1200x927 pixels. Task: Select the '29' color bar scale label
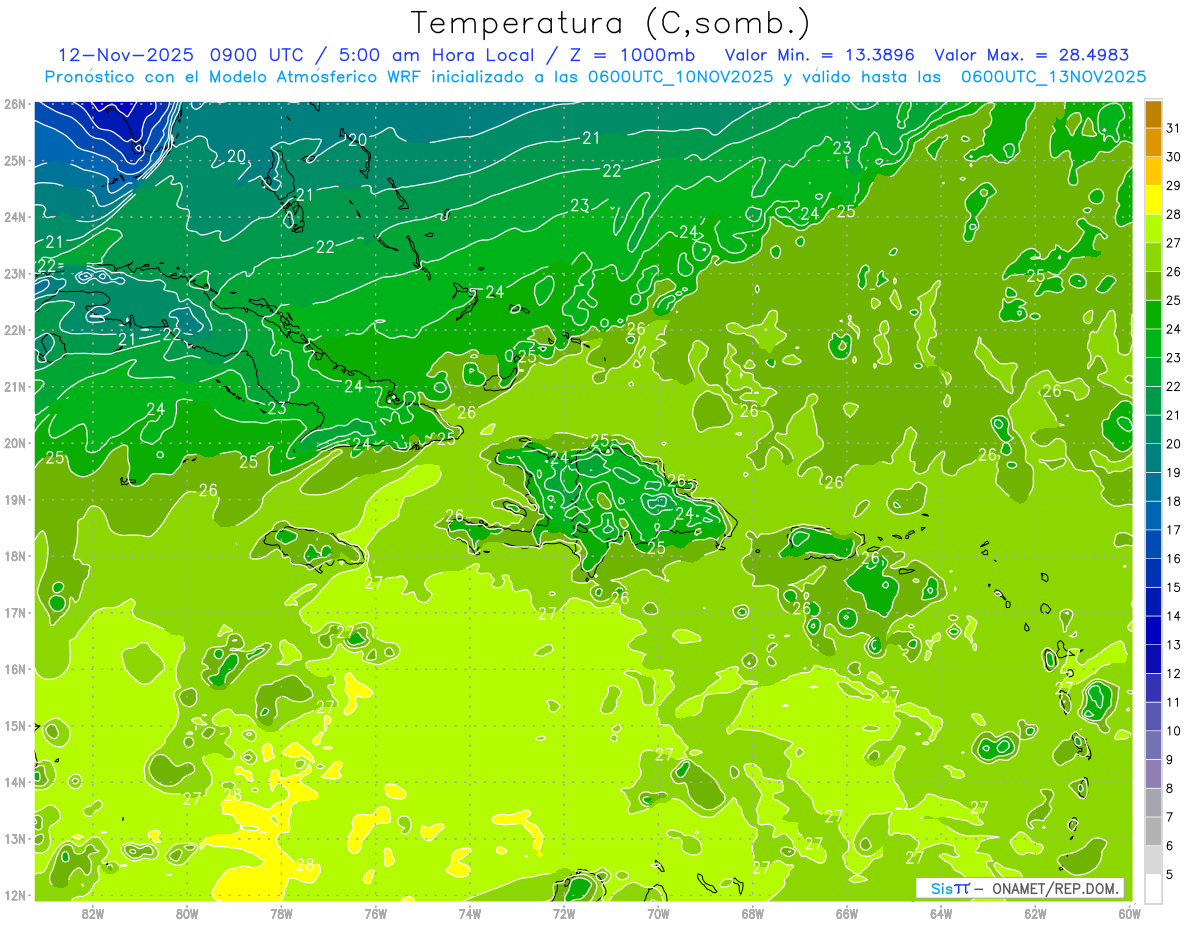(x=1173, y=186)
